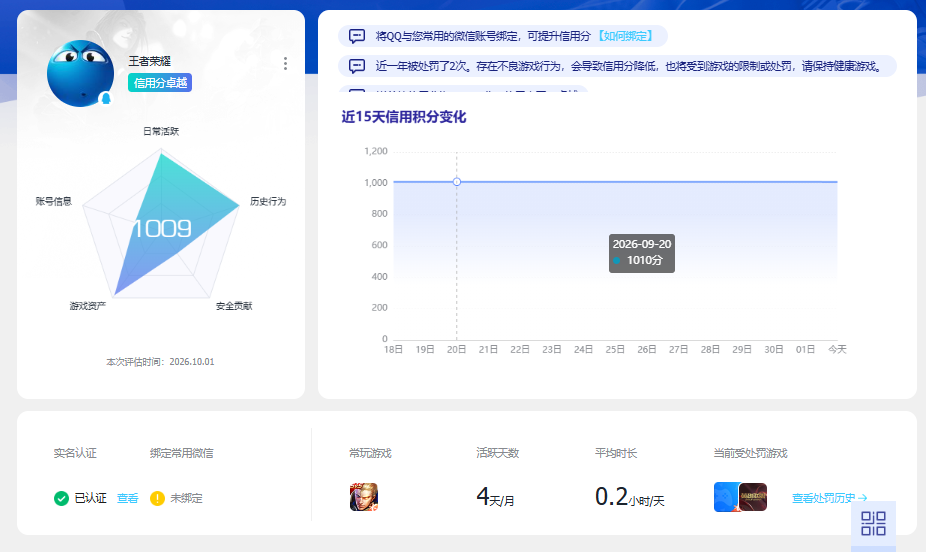Click the 近15天信用积分变化 heading
Screen dimensions: 926x552
click(404, 117)
